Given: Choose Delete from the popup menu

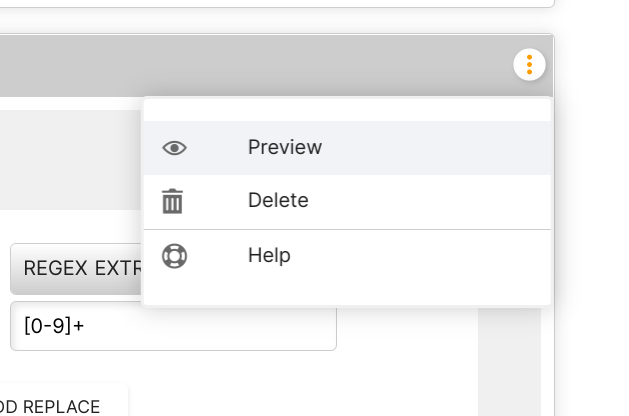Looking at the screenshot, I should [x=347, y=201].
